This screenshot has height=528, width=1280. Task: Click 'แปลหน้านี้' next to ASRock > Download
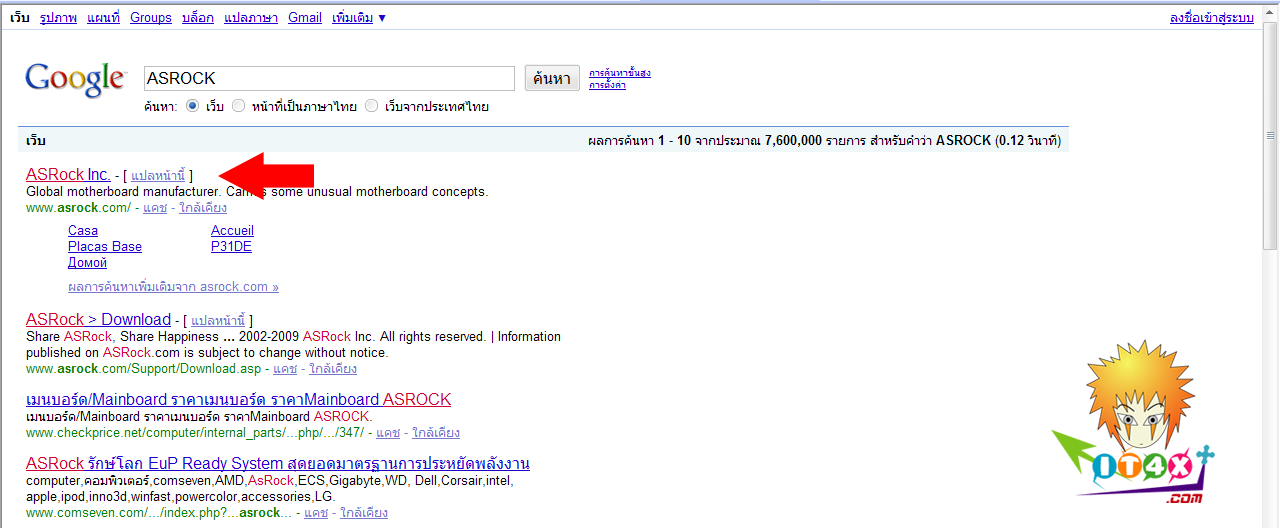click(218, 321)
